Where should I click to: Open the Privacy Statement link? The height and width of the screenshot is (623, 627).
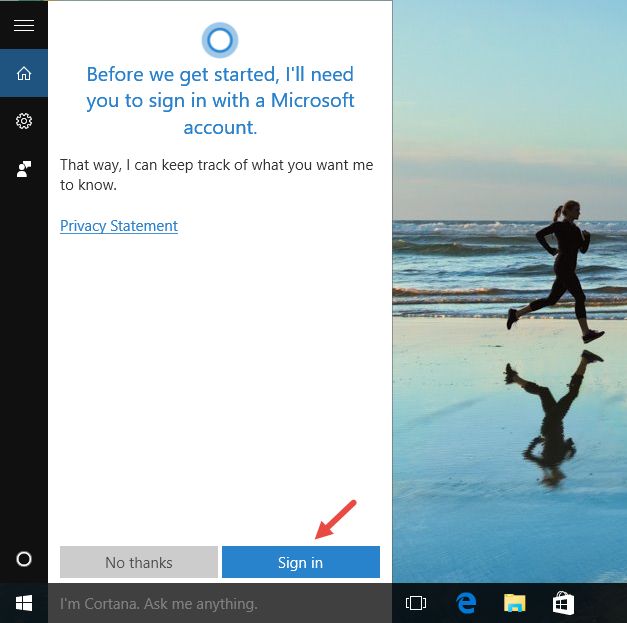(119, 226)
